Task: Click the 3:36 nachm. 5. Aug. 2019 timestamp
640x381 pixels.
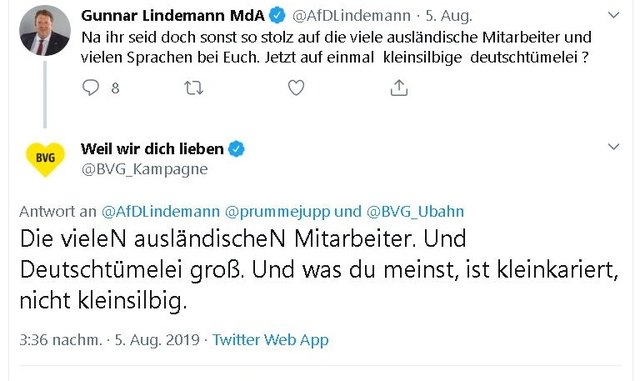Action: tap(109, 340)
